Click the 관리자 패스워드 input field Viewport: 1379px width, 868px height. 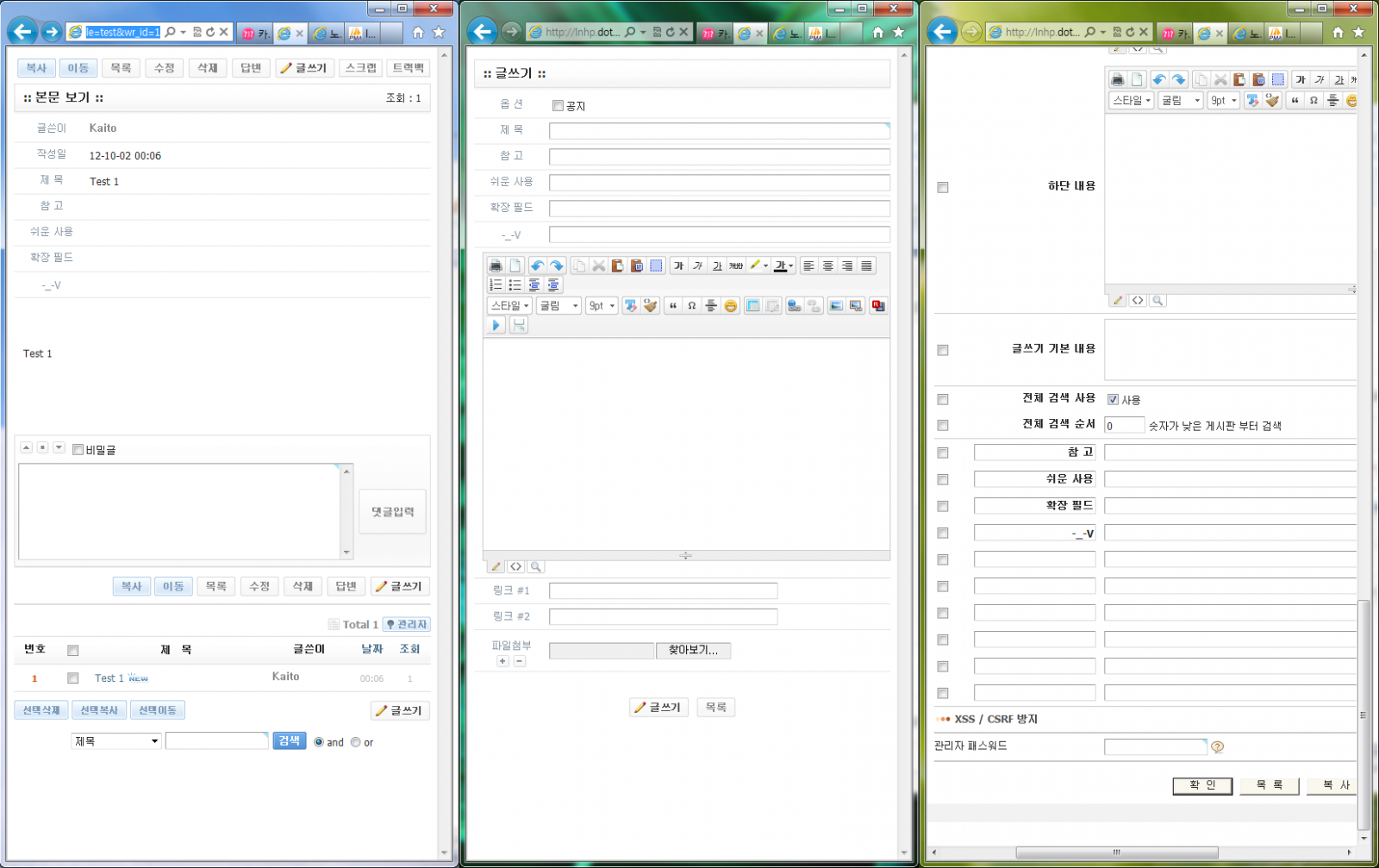pyautogui.click(x=1155, y=746)
